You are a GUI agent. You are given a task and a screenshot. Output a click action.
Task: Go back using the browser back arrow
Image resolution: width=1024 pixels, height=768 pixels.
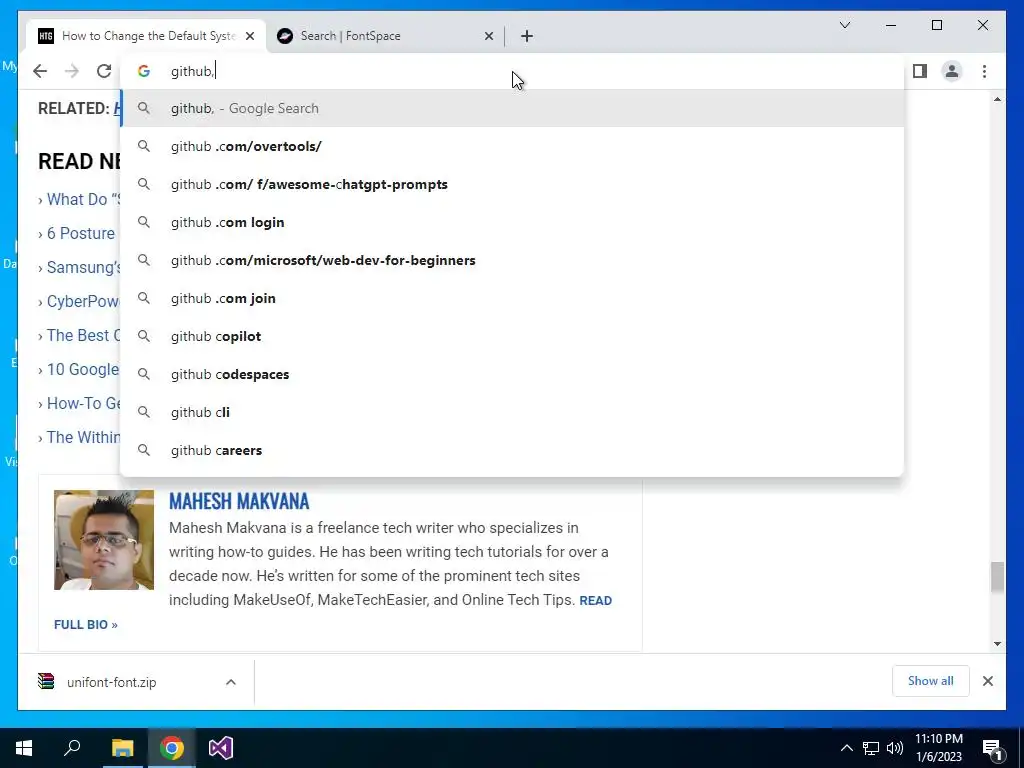[40, 71]
